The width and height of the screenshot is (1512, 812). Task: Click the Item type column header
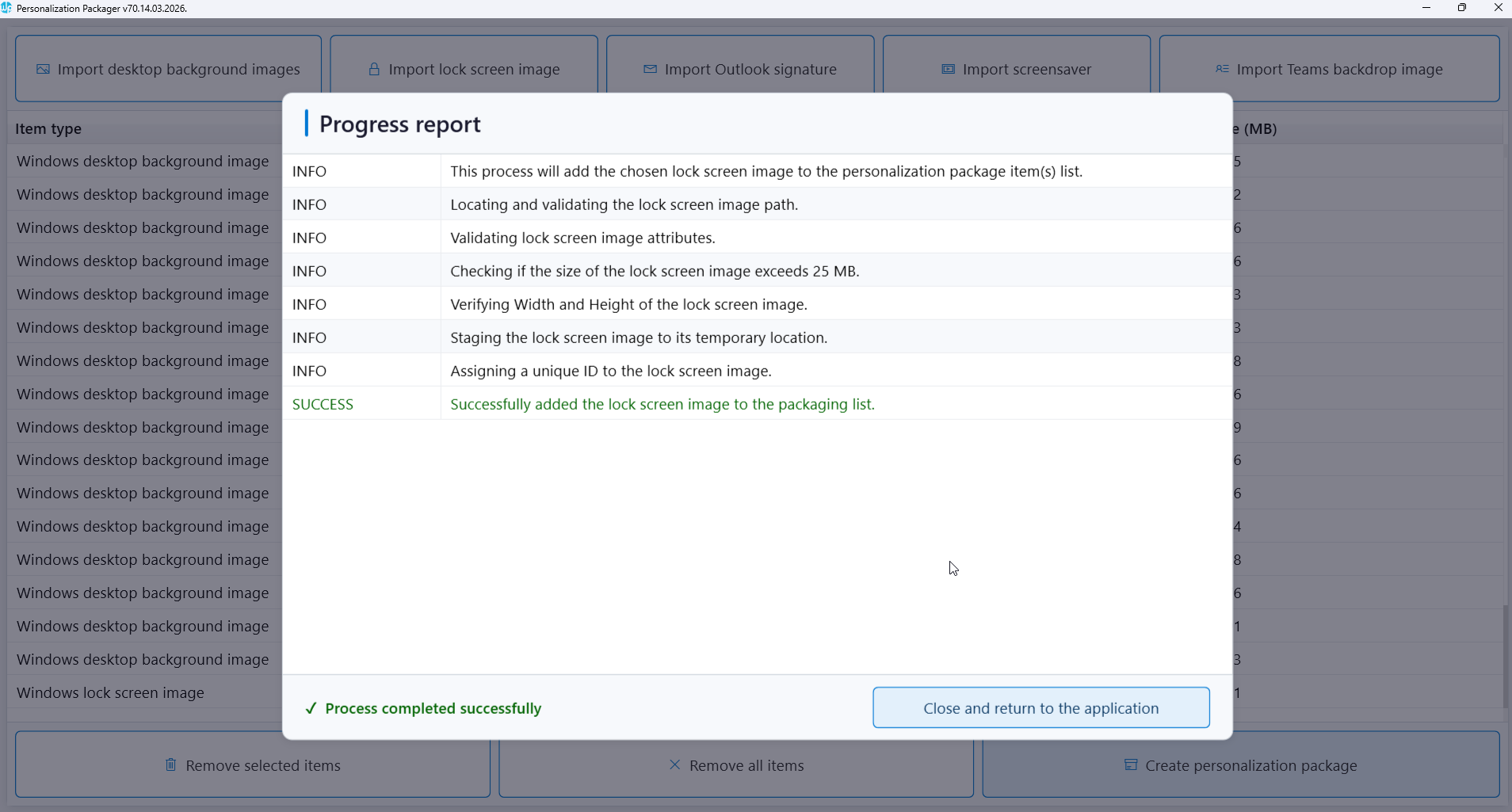coord(48,129)
